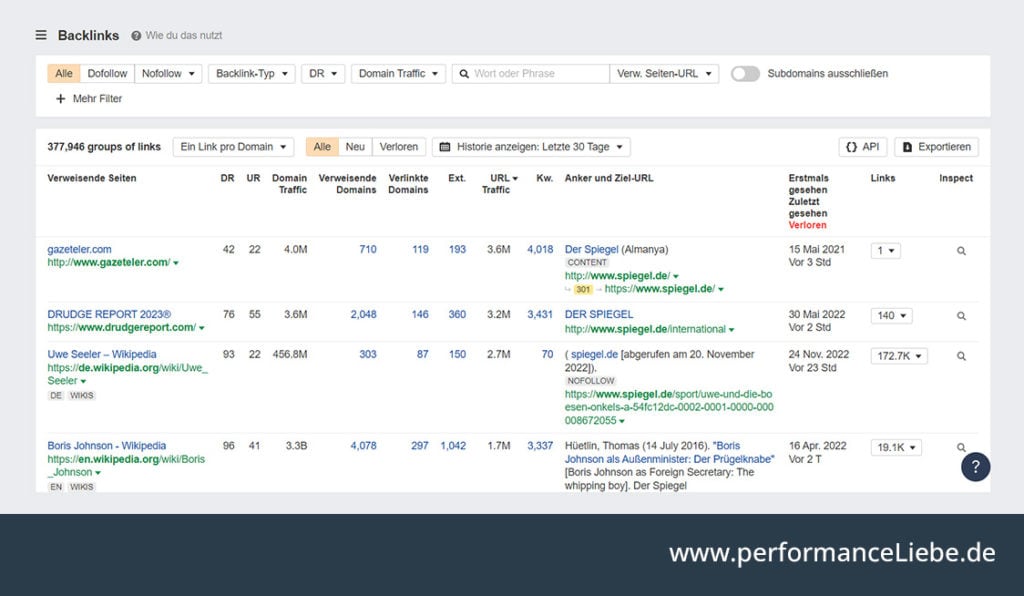Click keywords count 4,018
1024x596 pixels.
540,249
